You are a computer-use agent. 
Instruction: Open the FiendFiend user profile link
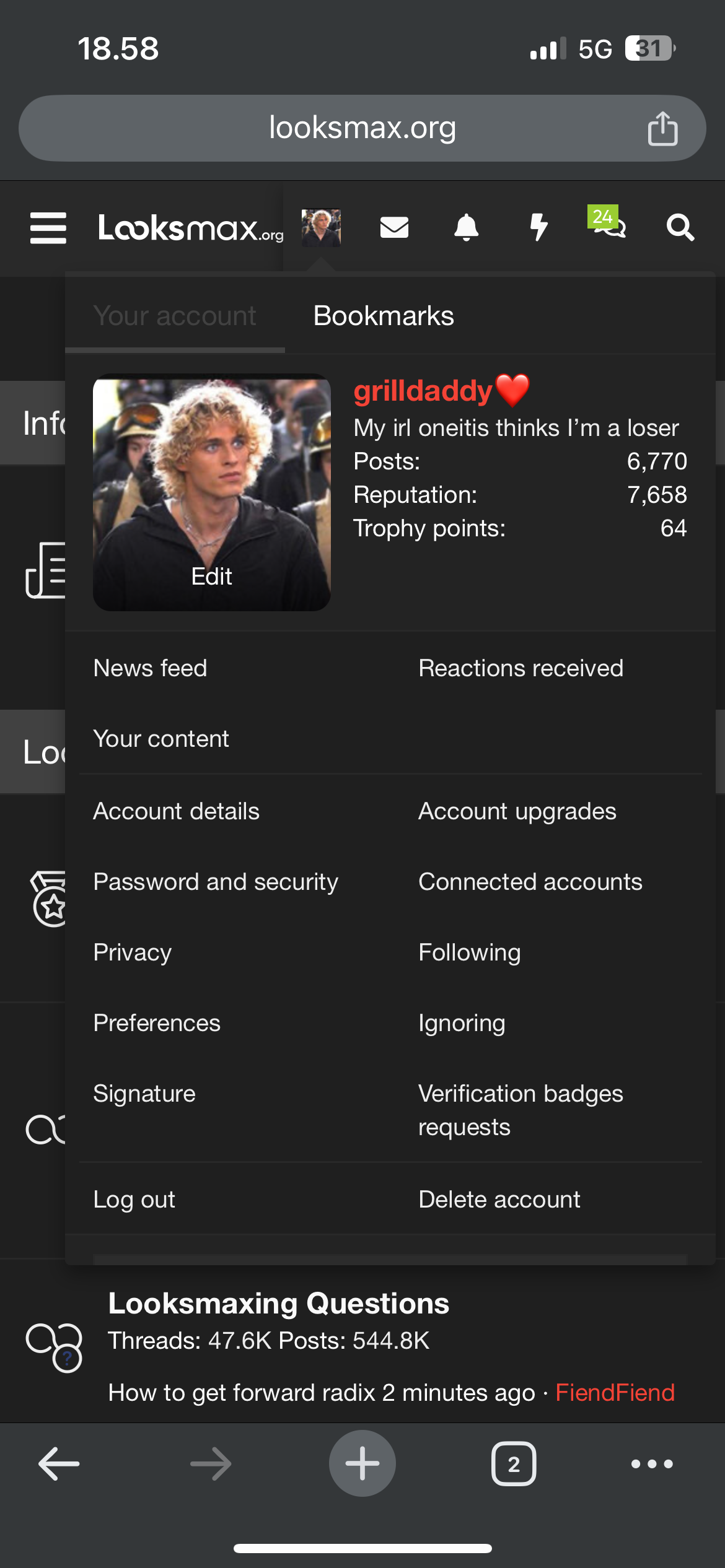[x=615, y=1393]
